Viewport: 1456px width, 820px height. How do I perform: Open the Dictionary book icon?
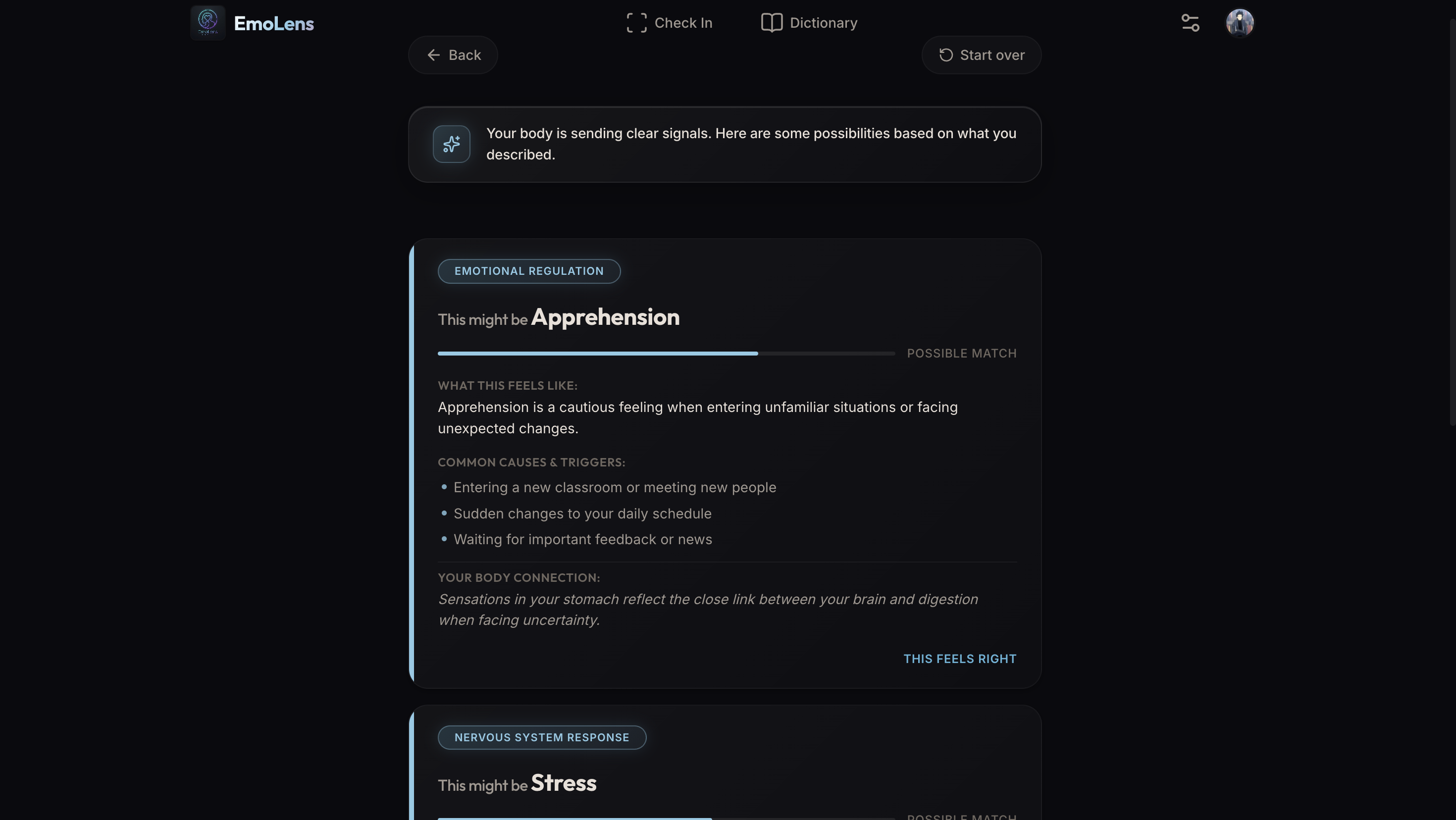click(x=772, y=23)
